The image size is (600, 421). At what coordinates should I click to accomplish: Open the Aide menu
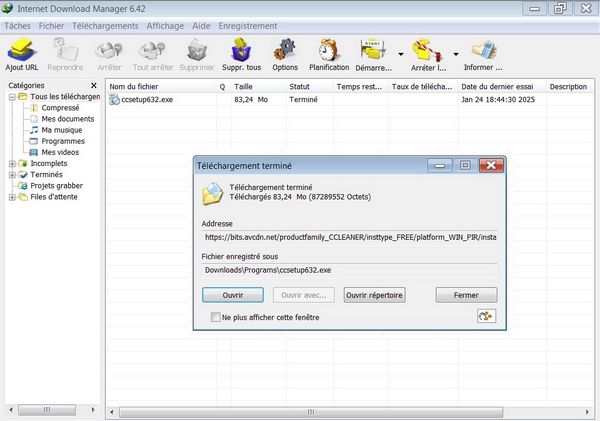pyautogui.click(x=201, y=26)
